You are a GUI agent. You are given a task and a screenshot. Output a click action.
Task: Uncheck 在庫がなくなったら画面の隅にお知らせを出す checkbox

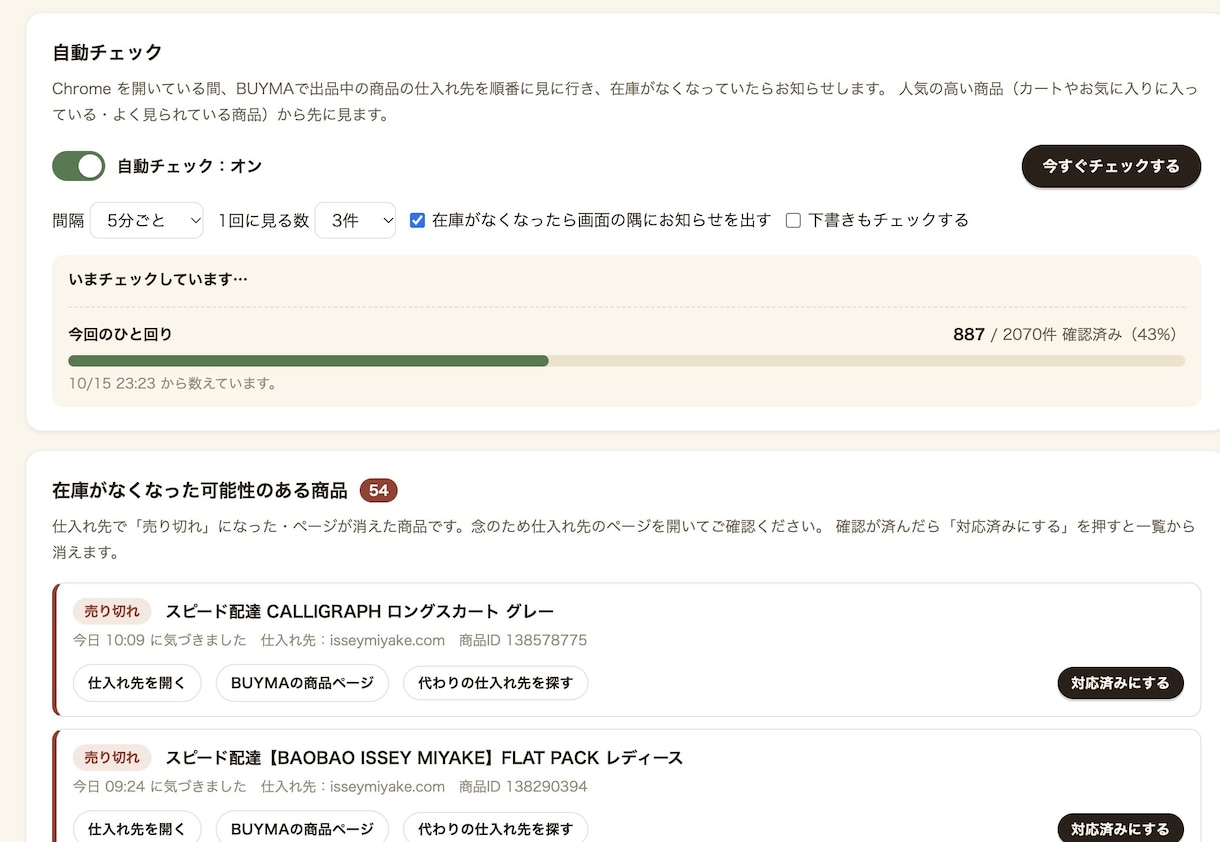click(418, 221)
